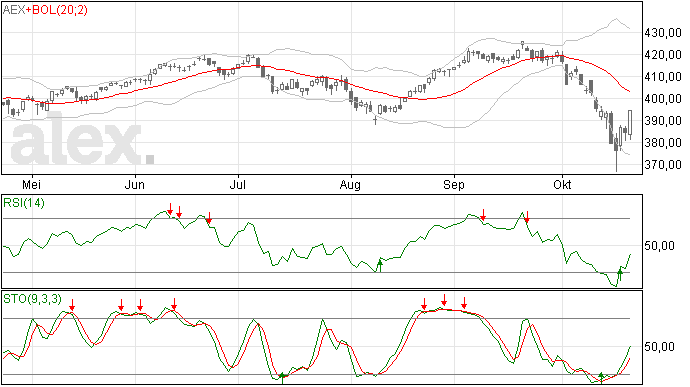Click the 370,00 price axis label
Screen dimensions: 690x387
point(663,165)
